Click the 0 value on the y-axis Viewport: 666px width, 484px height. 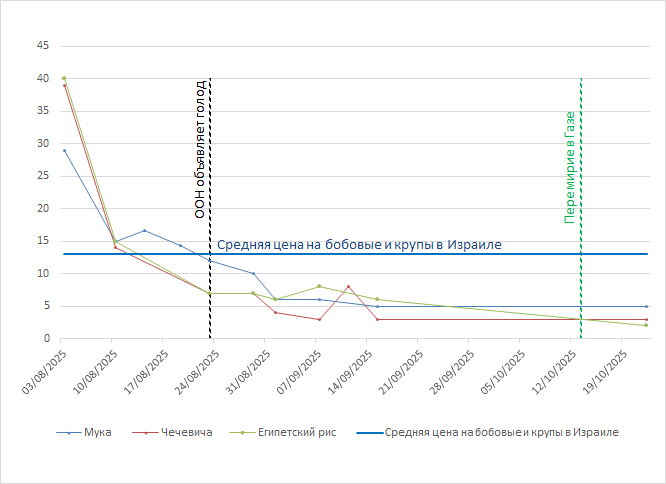[x=46, y=339]
